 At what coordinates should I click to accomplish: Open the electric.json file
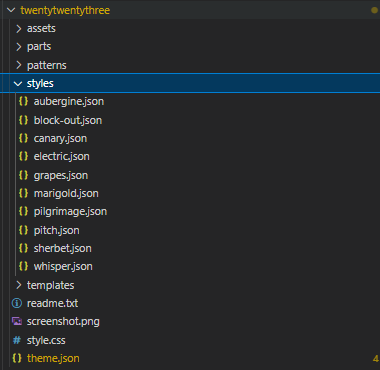pyautogui.click(x=62, y=156)
